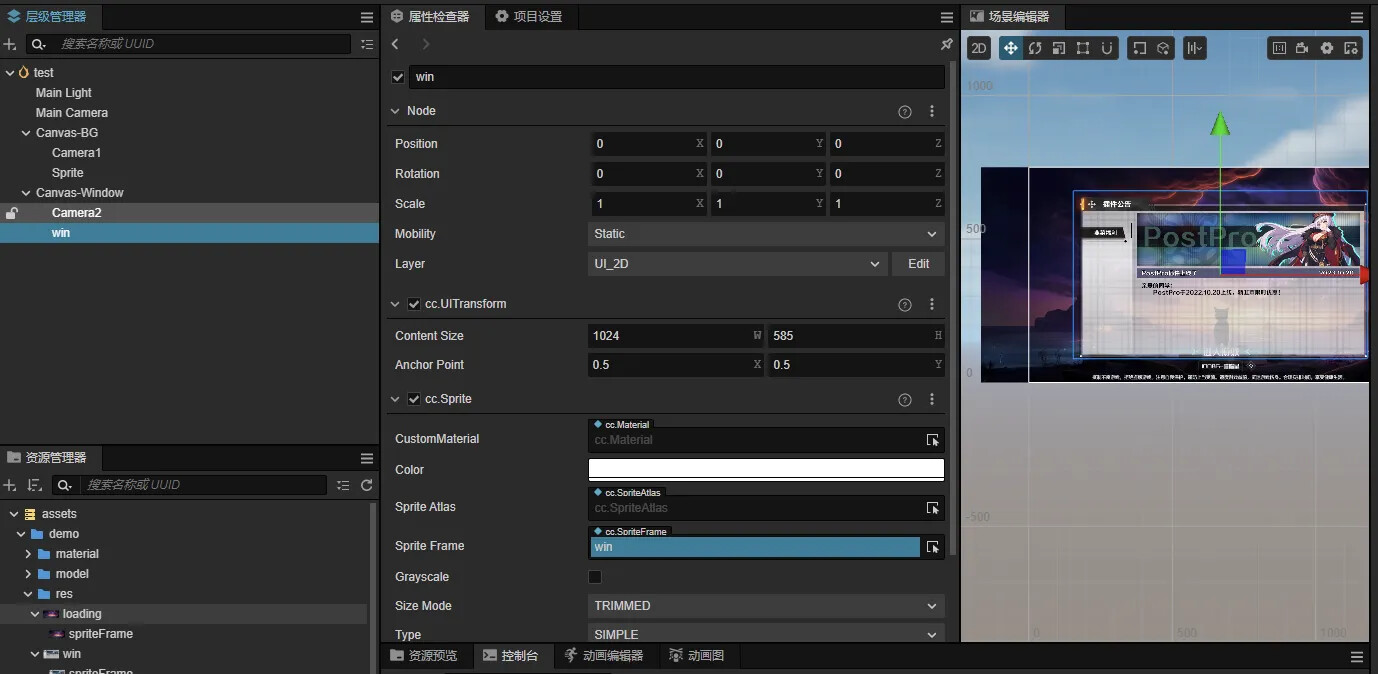Open the 控制台 tab
Screen dimensions: 1378x674
point(511,656)
